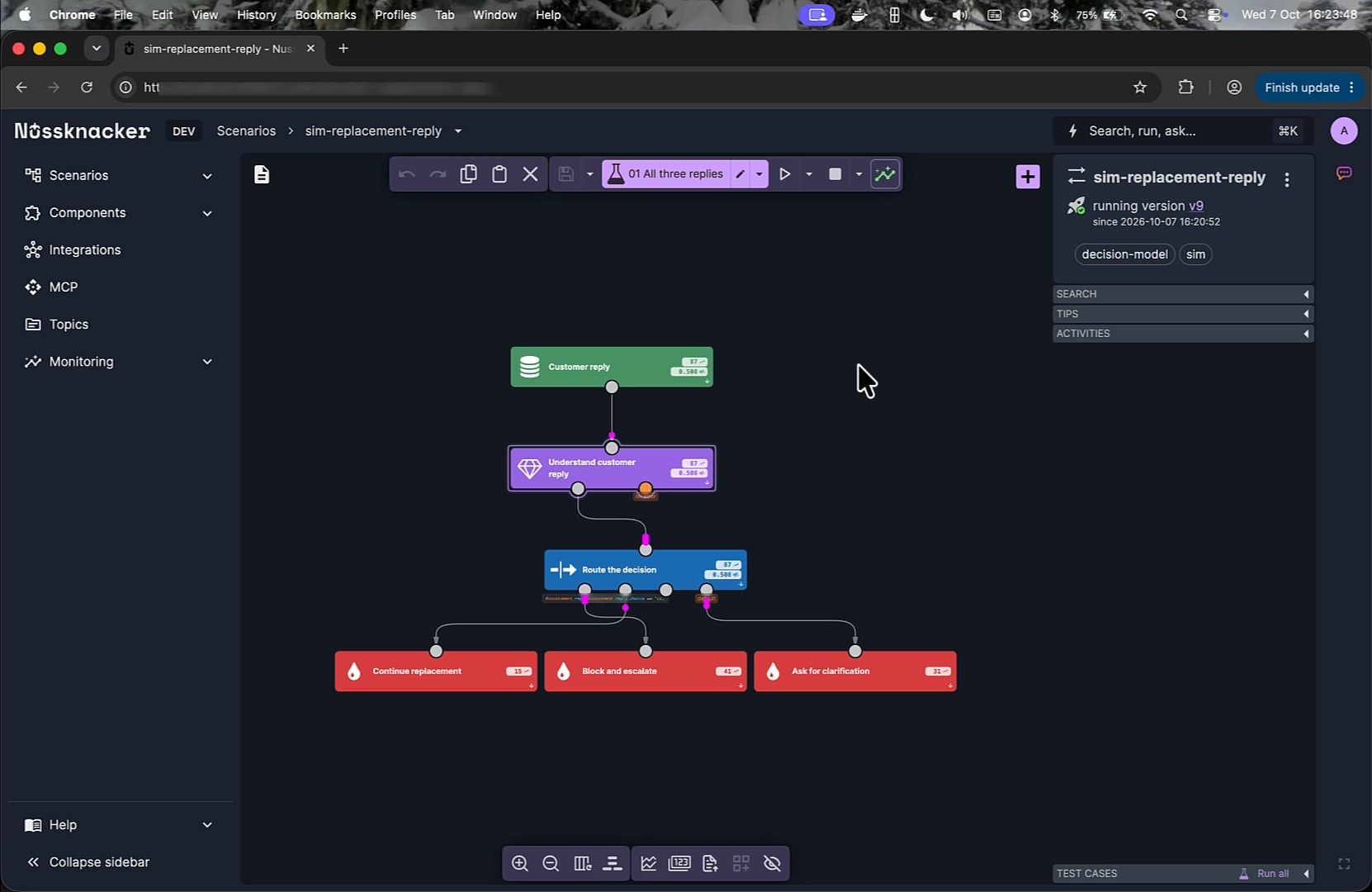
Task: Click the columns layout reset icon
Action: pyautogui.click(x=582, y=863)
